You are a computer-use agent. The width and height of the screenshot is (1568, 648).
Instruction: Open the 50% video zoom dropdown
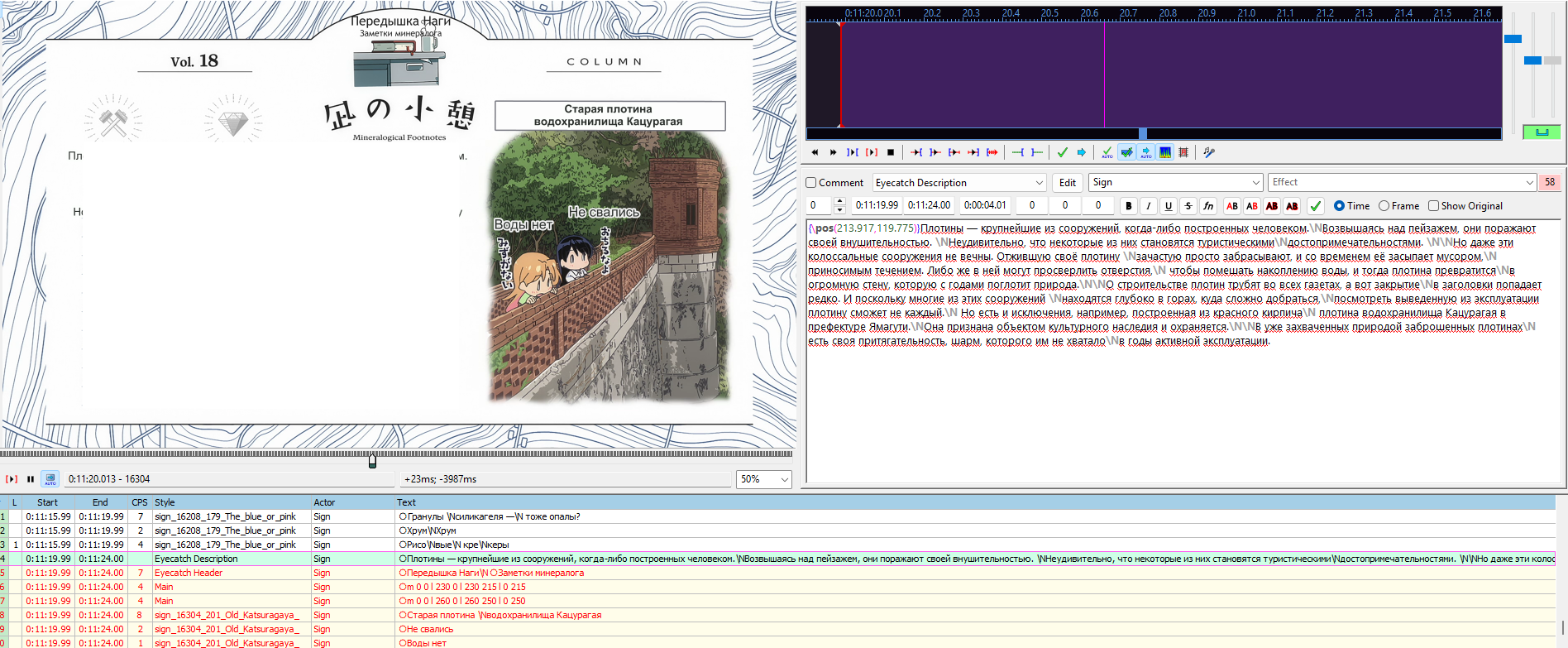tap(764, 479)
